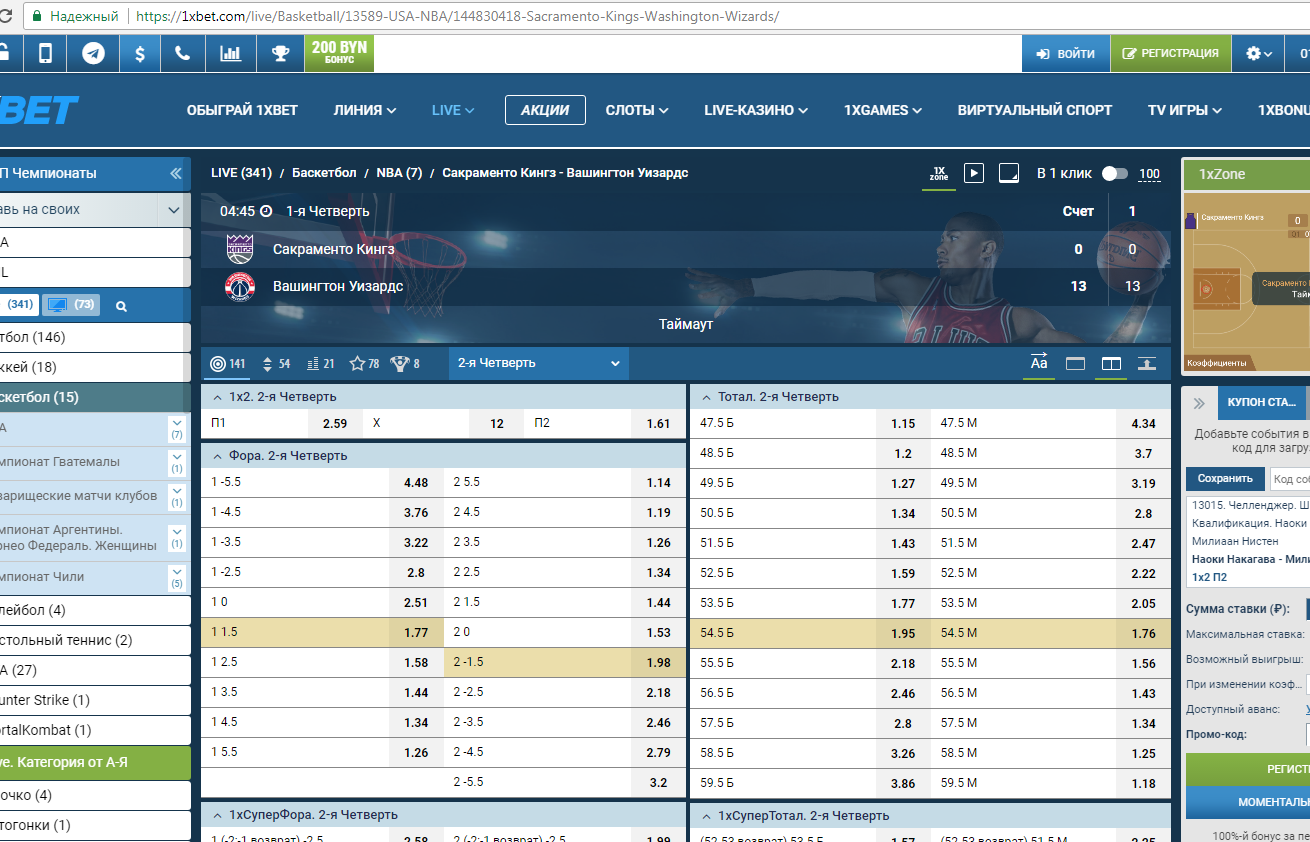Viewport: 1310px width, 842px height.
Task: Switch to single column layout icon
Action: (x=1075, y=364)
